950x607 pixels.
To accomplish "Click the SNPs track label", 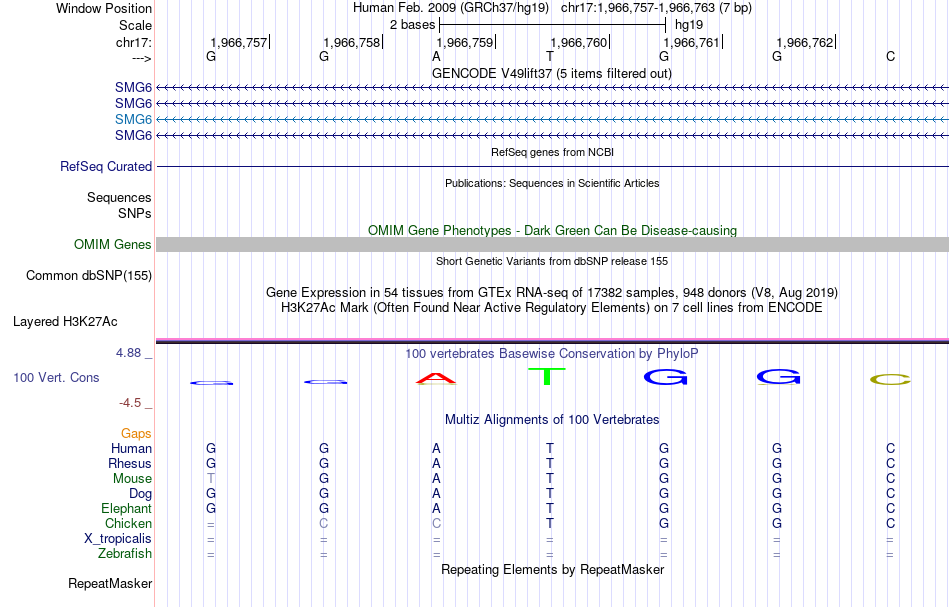I will click(135, 213).
